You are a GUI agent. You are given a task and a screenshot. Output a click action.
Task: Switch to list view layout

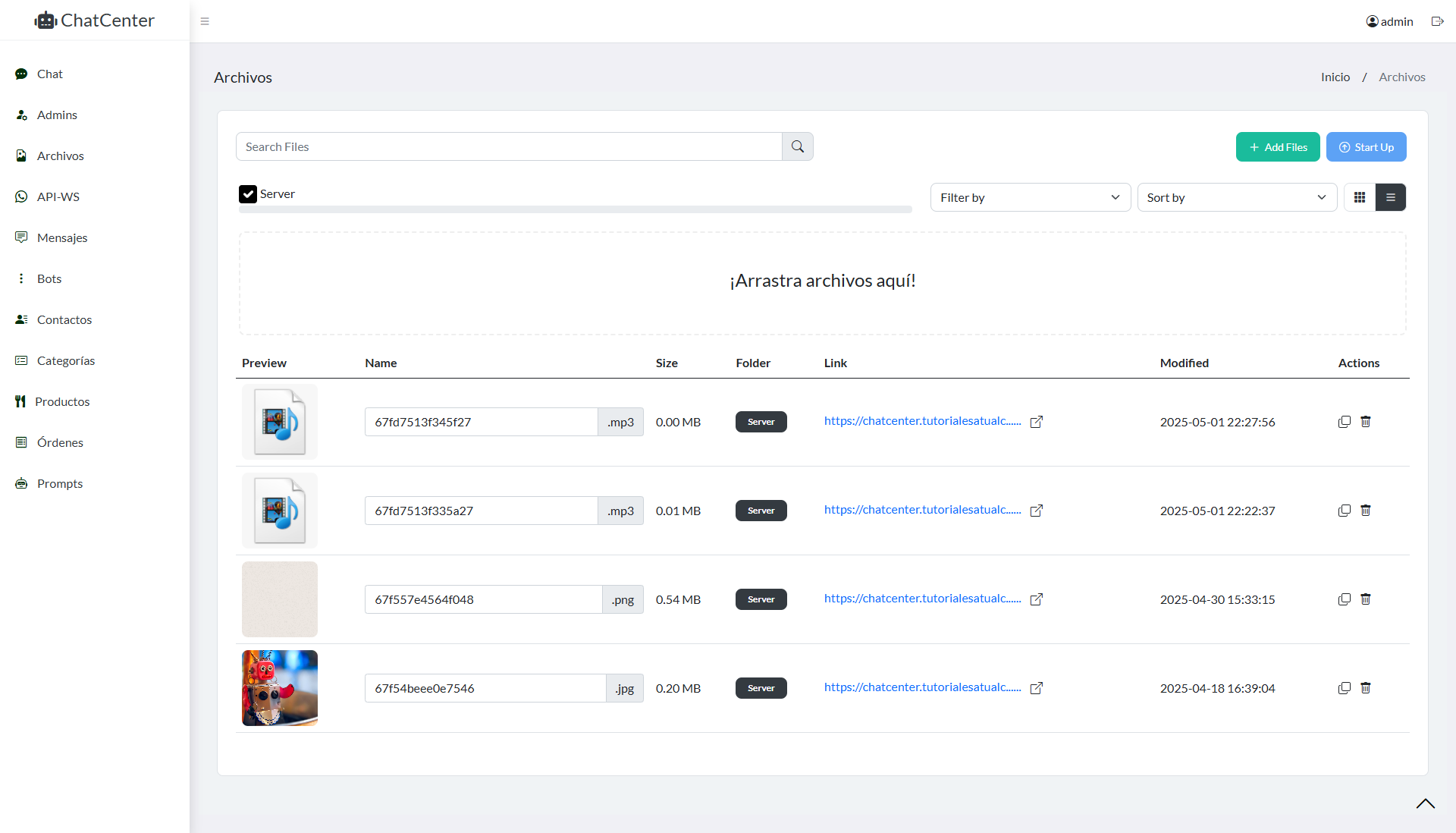(x=1390, y=197)
